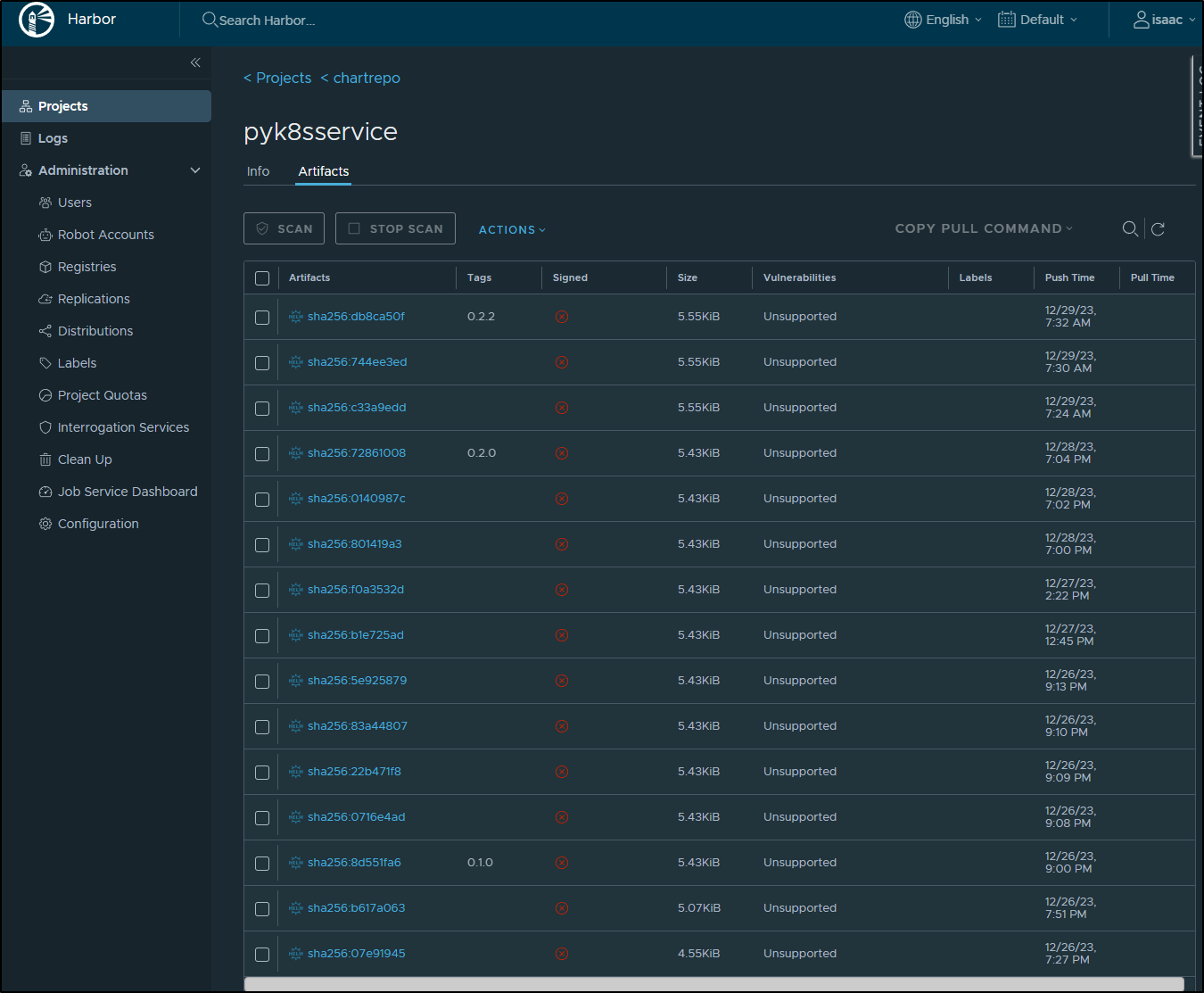Click the user avatar icon for isaac
1204x993 pixels.
pyautogui.click(x=1142, y=20)
